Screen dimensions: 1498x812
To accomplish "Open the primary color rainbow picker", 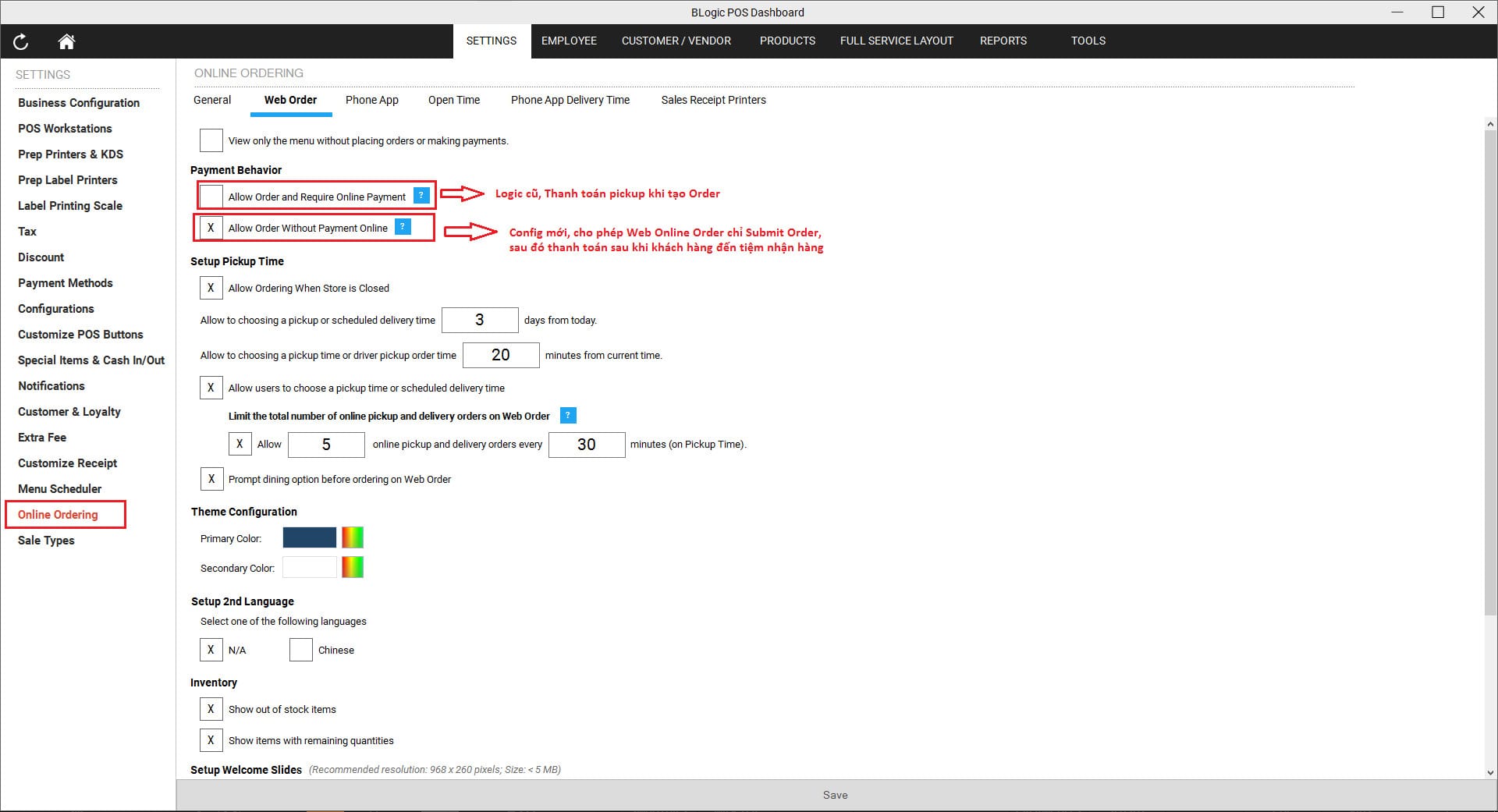I will coord(352,537).
